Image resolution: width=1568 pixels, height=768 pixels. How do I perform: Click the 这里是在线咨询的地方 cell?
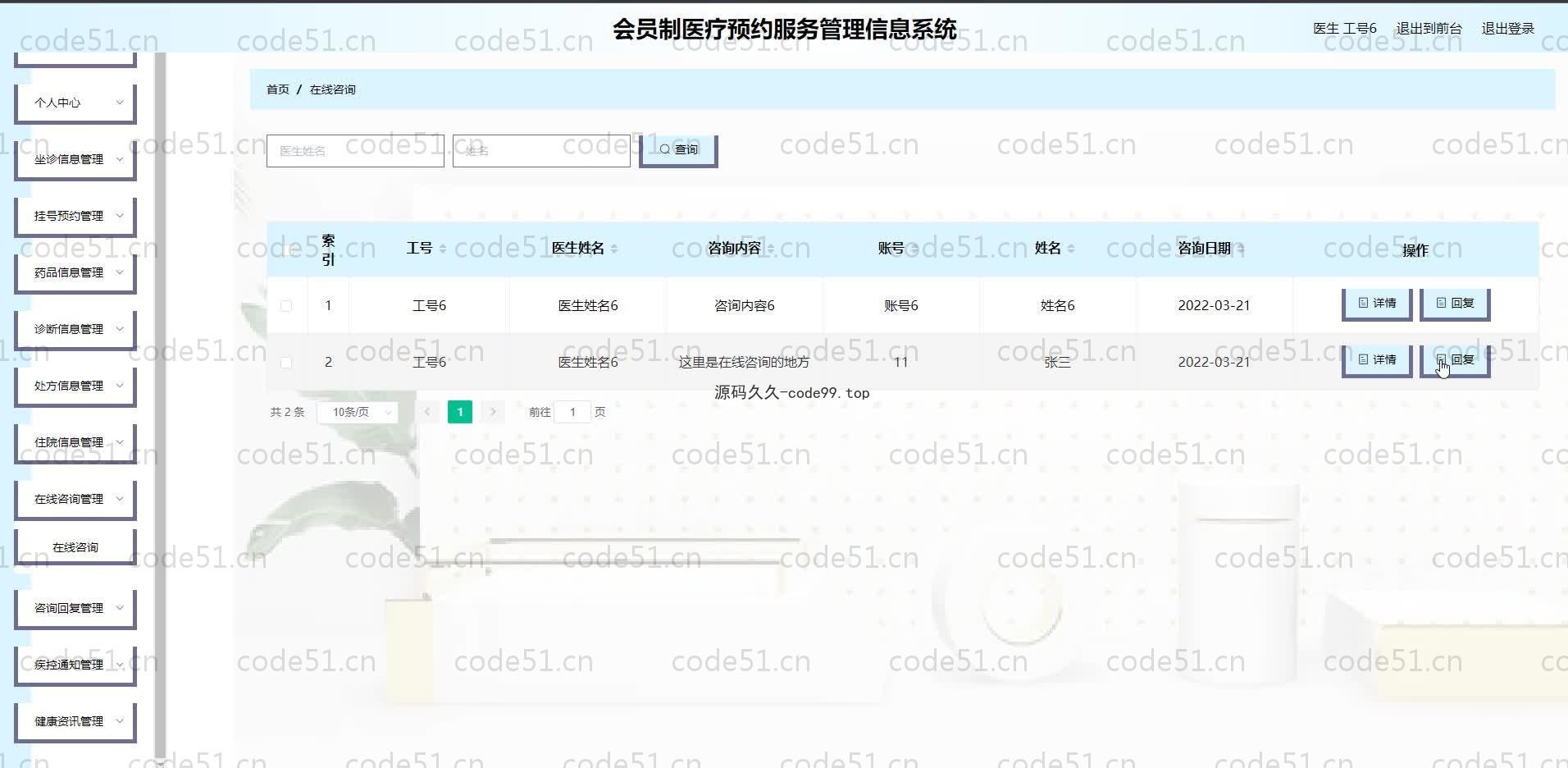click(x=744, y=362)
